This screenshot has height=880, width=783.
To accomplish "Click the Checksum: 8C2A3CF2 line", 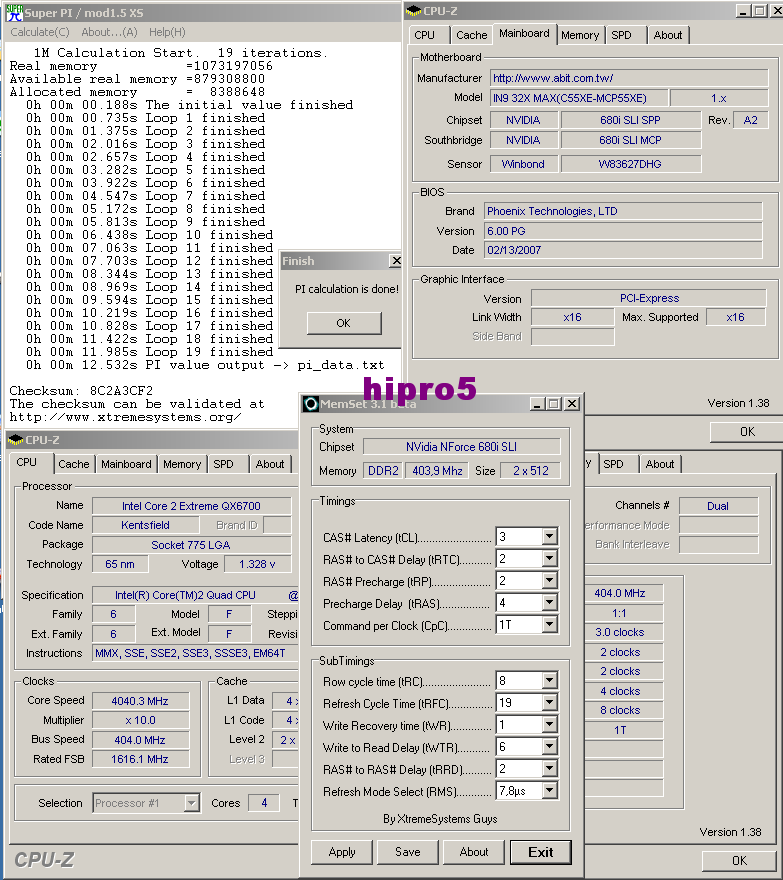I will pyautogui.click(x=81, y=391).
